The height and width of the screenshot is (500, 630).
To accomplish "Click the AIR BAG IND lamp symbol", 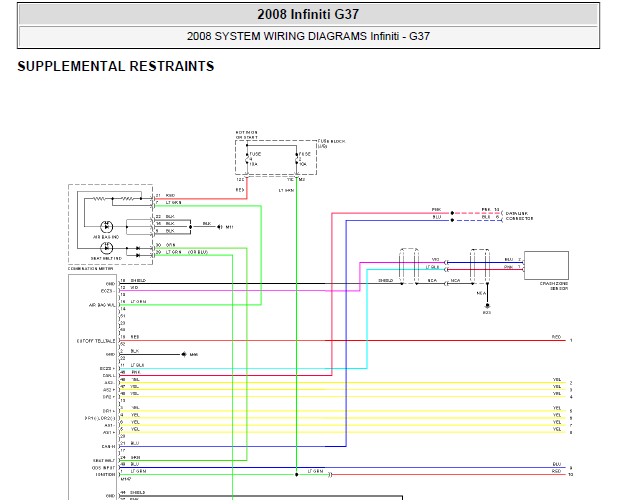I will (x=106, y=227).
